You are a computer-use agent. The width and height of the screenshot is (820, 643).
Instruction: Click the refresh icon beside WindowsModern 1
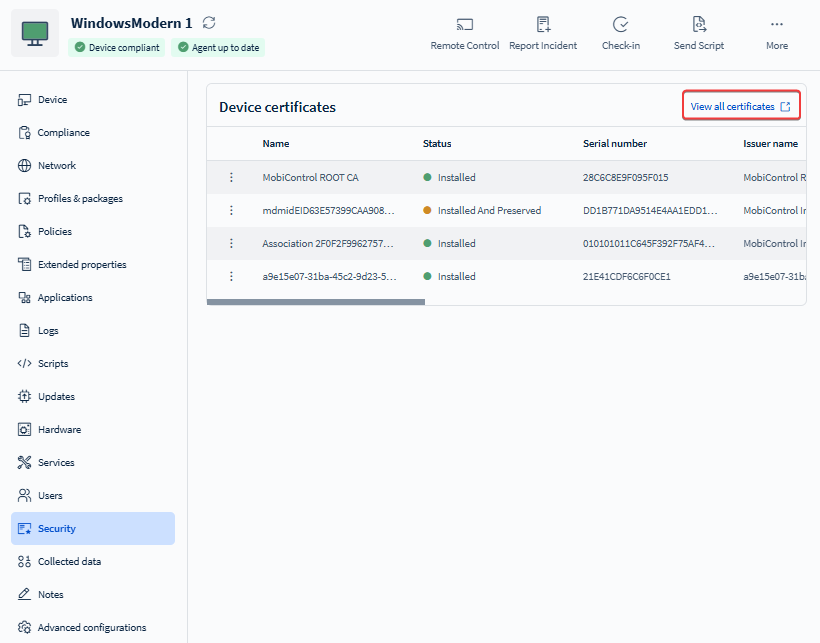pyautogui.click(x=209, y=22)
